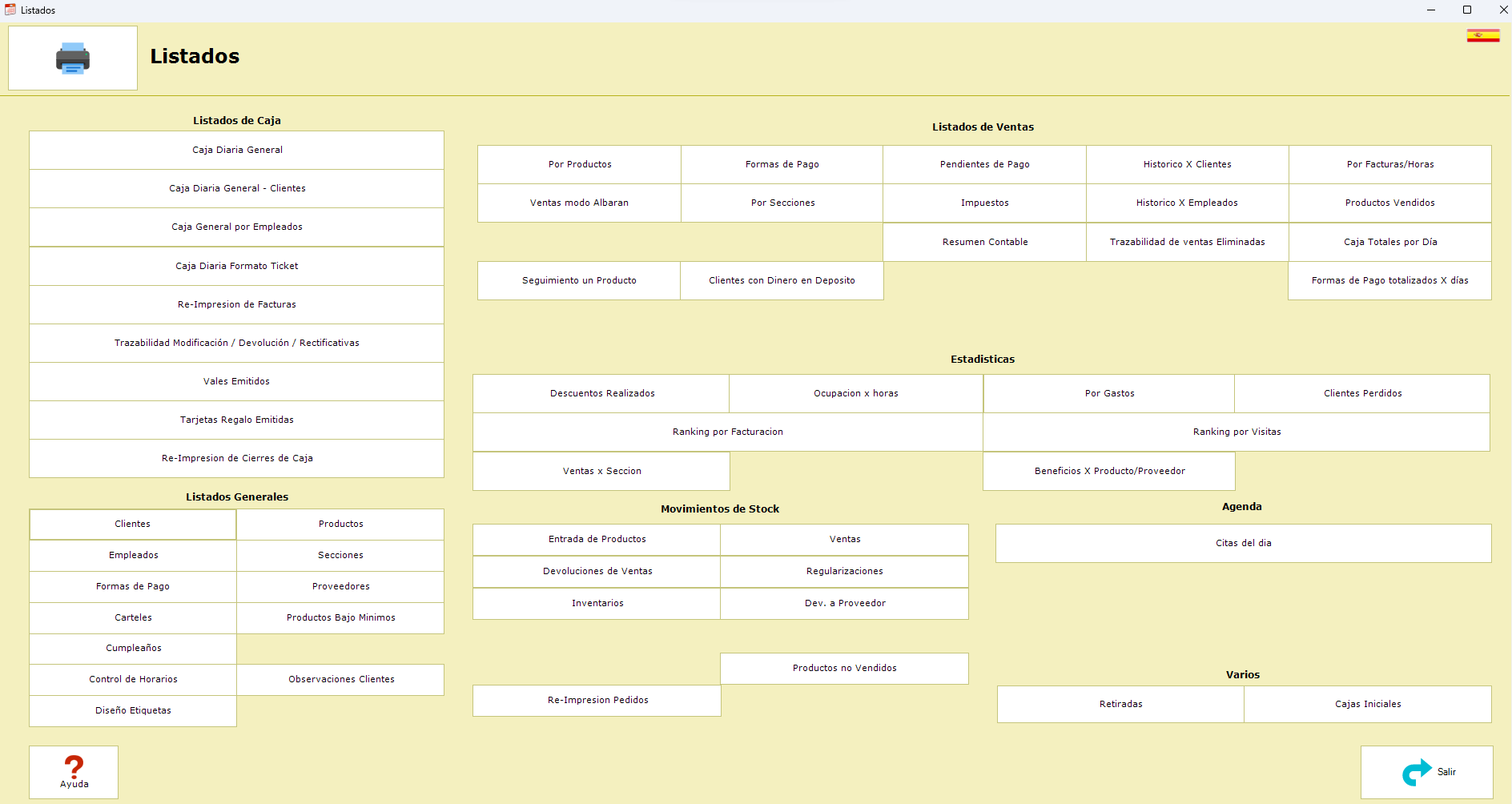Open Ranking por Facturacion
The width and height of the screenshot is (1512, 804).
point(727,432)
